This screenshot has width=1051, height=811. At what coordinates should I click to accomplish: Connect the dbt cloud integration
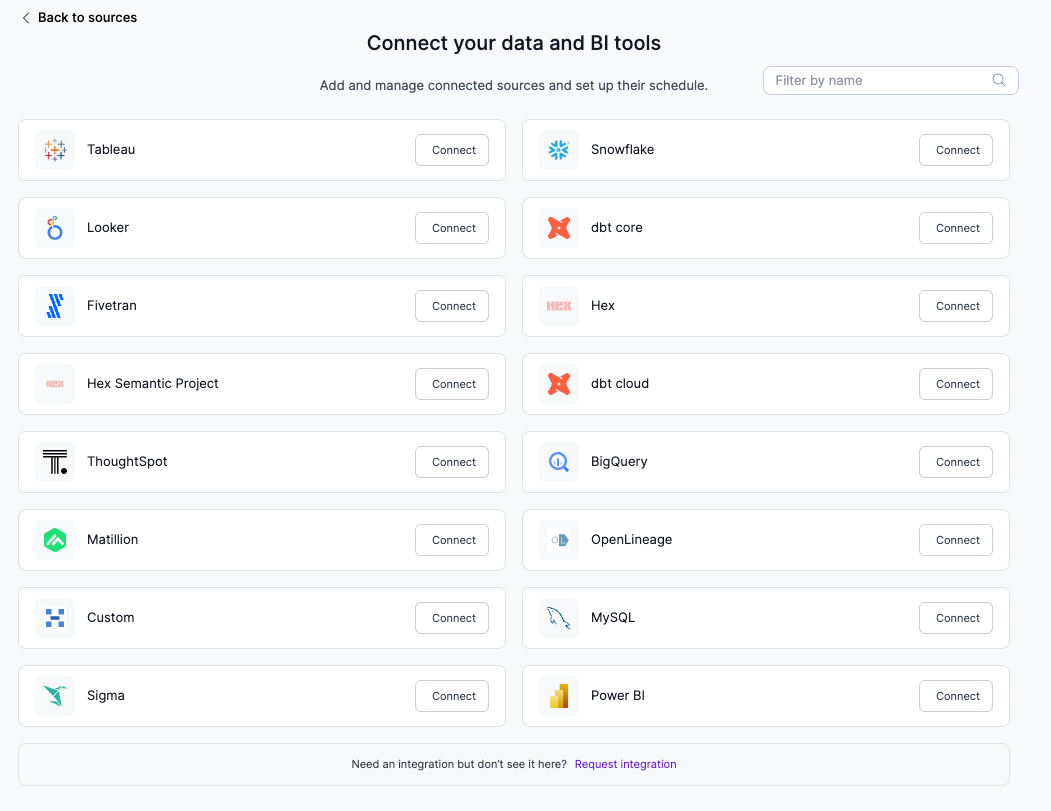coord(957,384)
